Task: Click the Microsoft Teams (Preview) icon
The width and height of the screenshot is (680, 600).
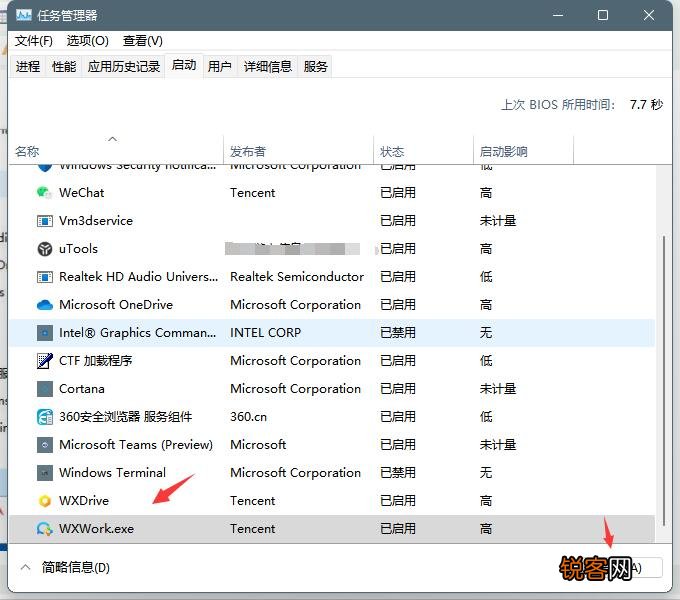Action: click(x=44, y=445)
